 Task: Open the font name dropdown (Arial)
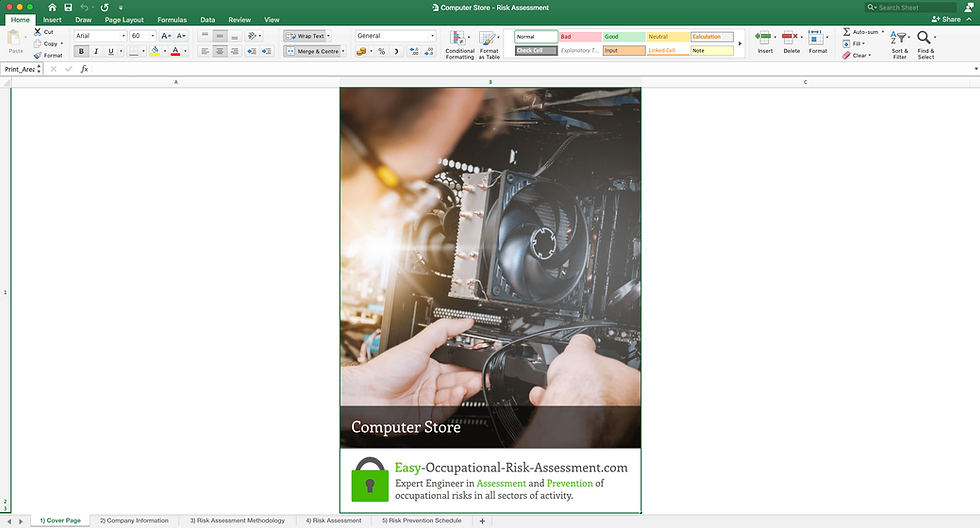tap(123, 36)
